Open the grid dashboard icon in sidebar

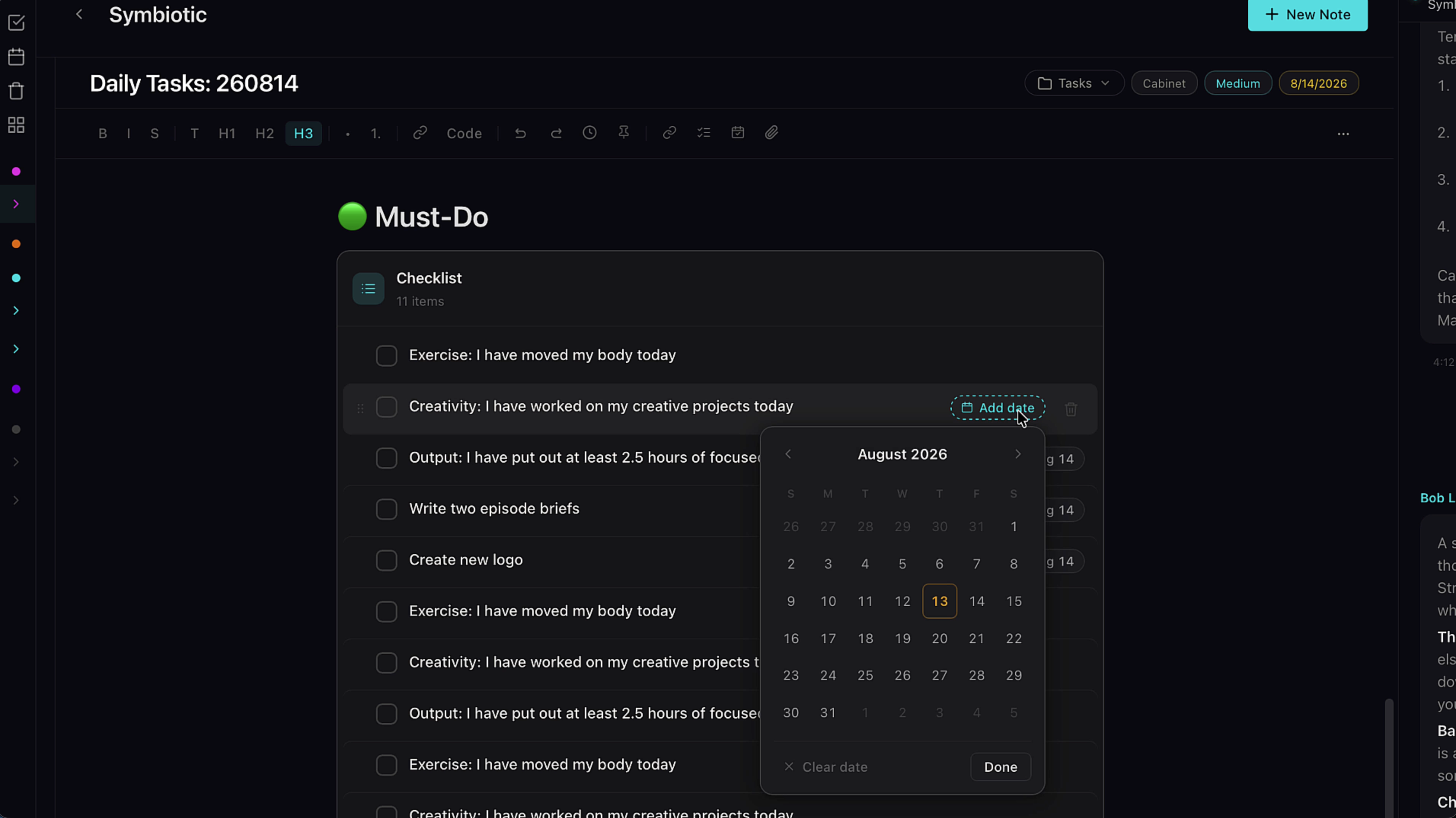[x=16, y=125]
